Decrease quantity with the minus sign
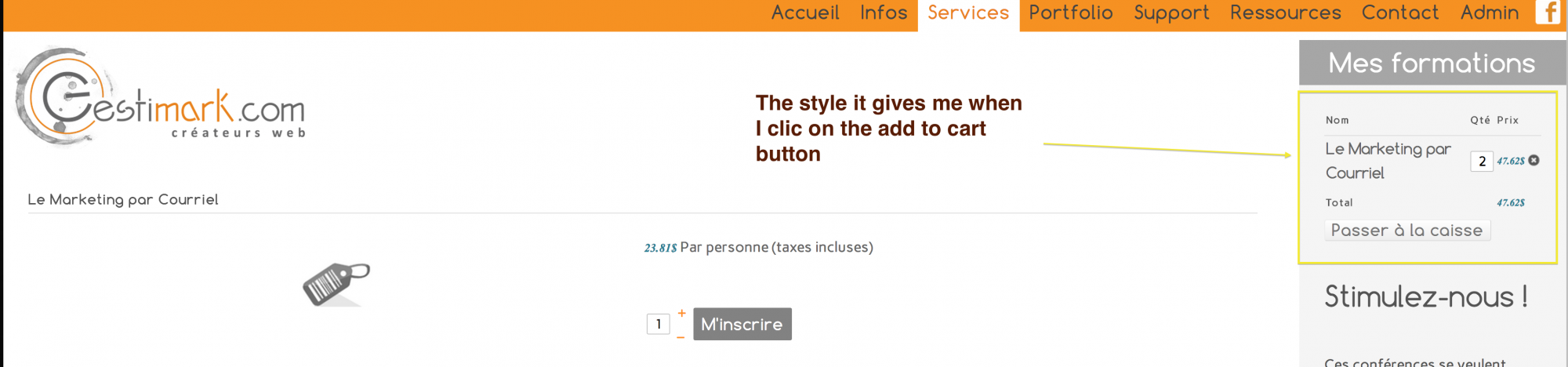Screen dimensions: 1568x367 [x=681, y=337]
